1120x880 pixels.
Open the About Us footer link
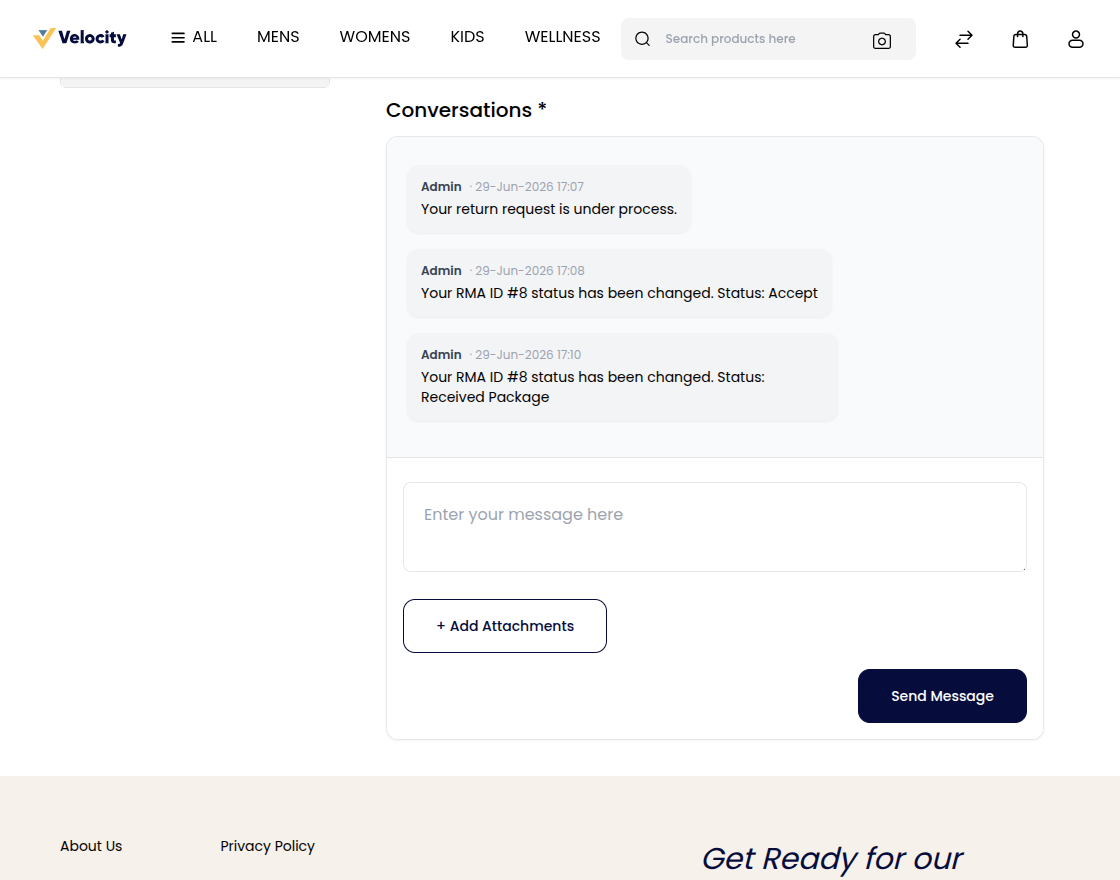click(x=91, y=846)
